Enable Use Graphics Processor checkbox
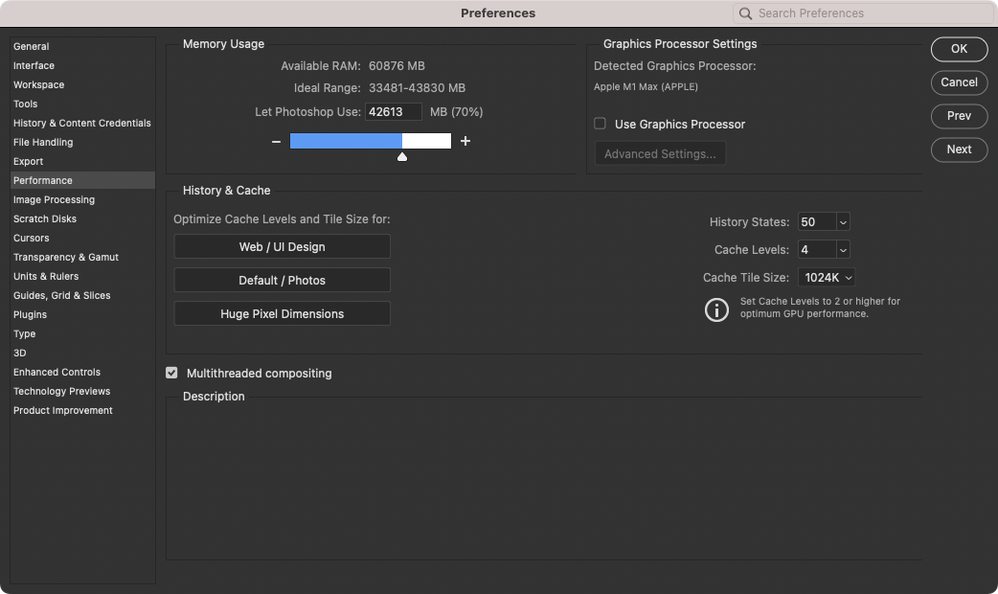 point(600,124)
